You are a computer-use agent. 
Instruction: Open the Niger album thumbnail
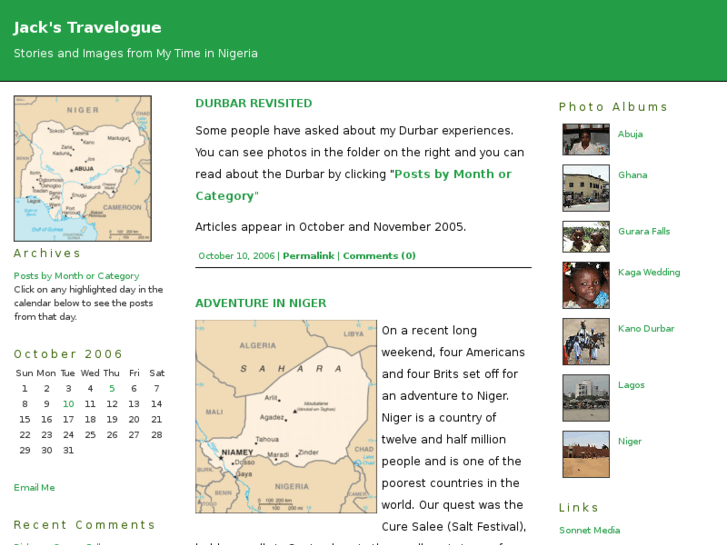click(x=586, y=454)
